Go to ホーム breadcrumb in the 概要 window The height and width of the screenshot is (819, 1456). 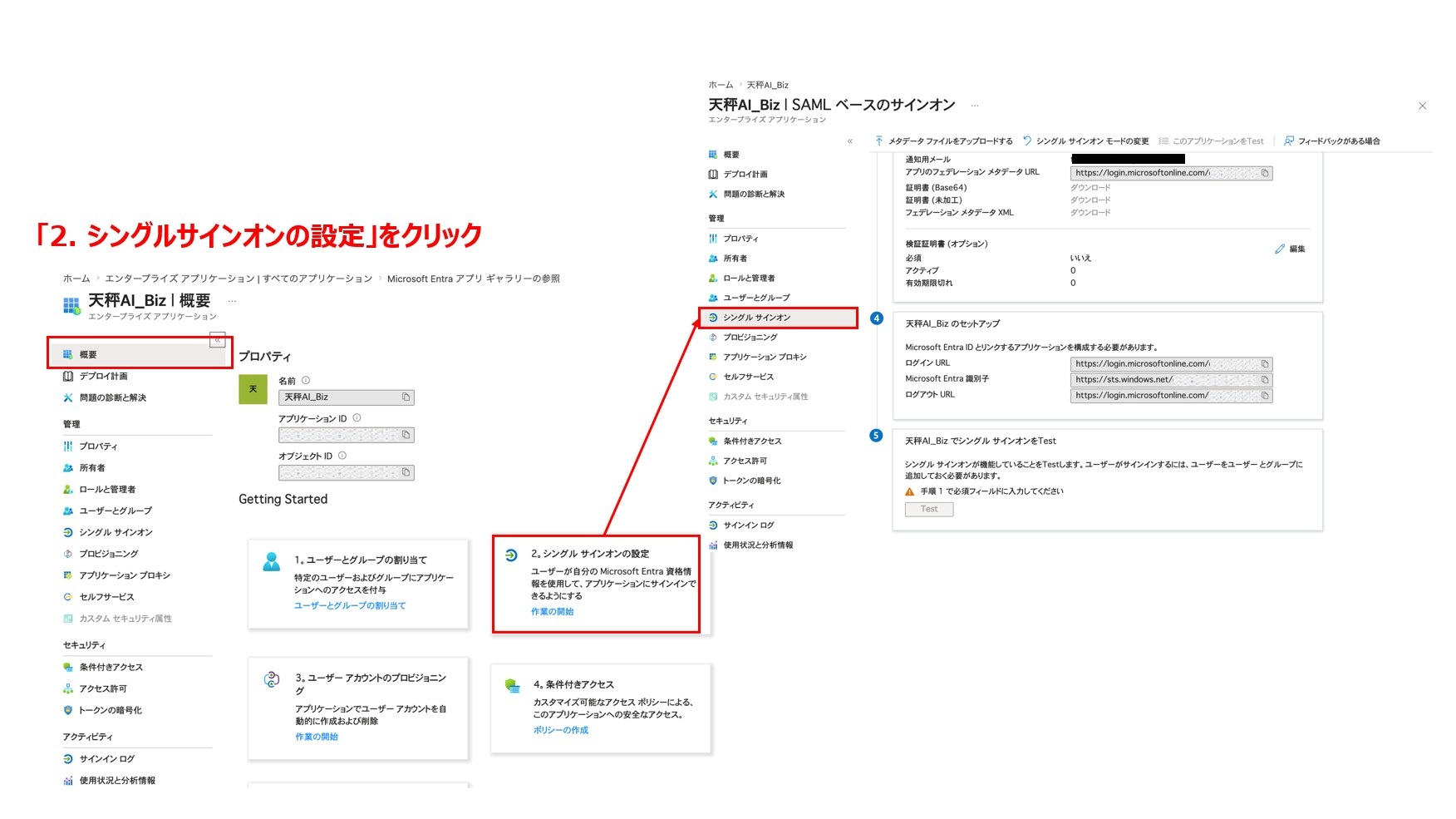pyautogui.click(x=76, y=279)
